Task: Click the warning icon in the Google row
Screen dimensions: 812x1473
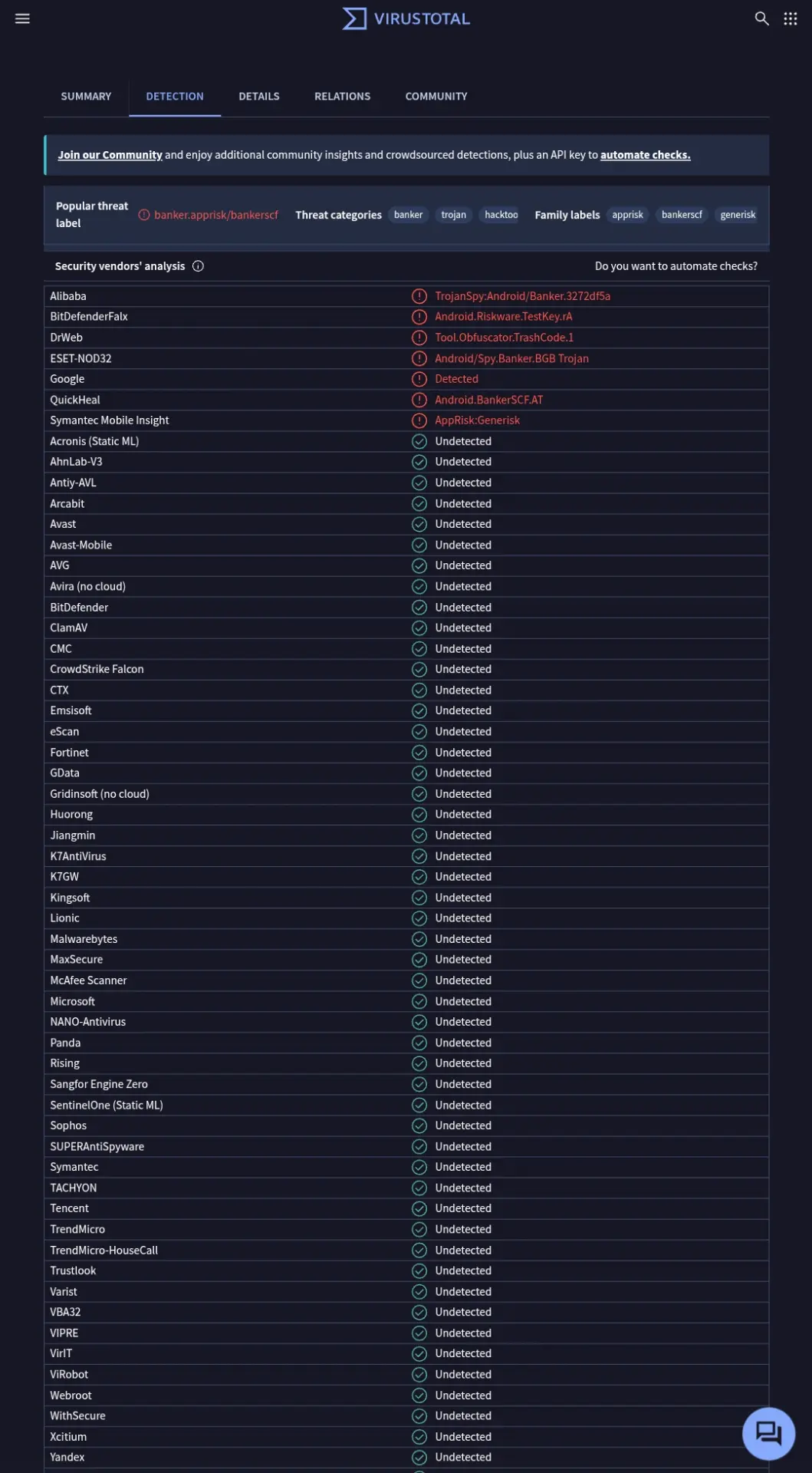Action: coord(419,379)
